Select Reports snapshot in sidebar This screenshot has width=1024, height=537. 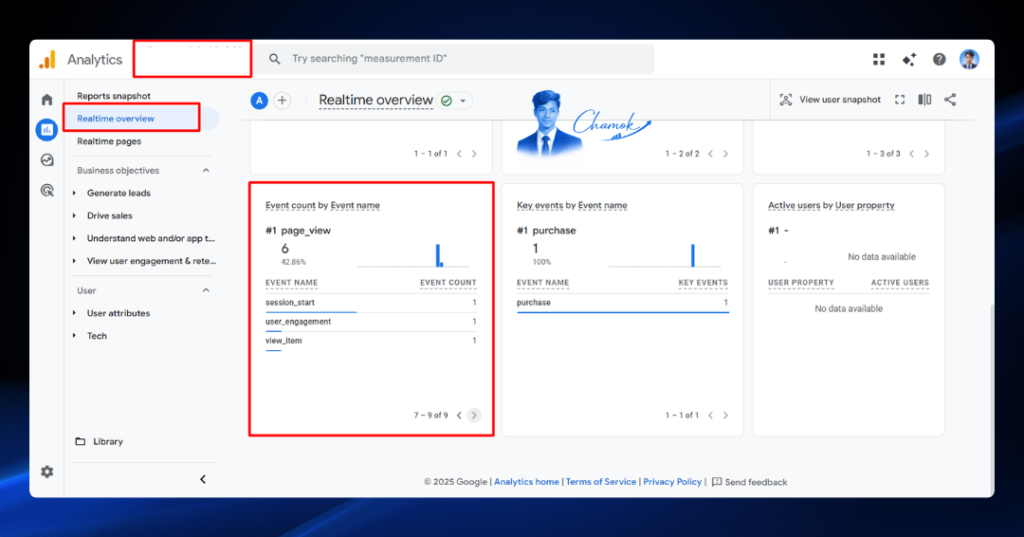coord(114,95)
